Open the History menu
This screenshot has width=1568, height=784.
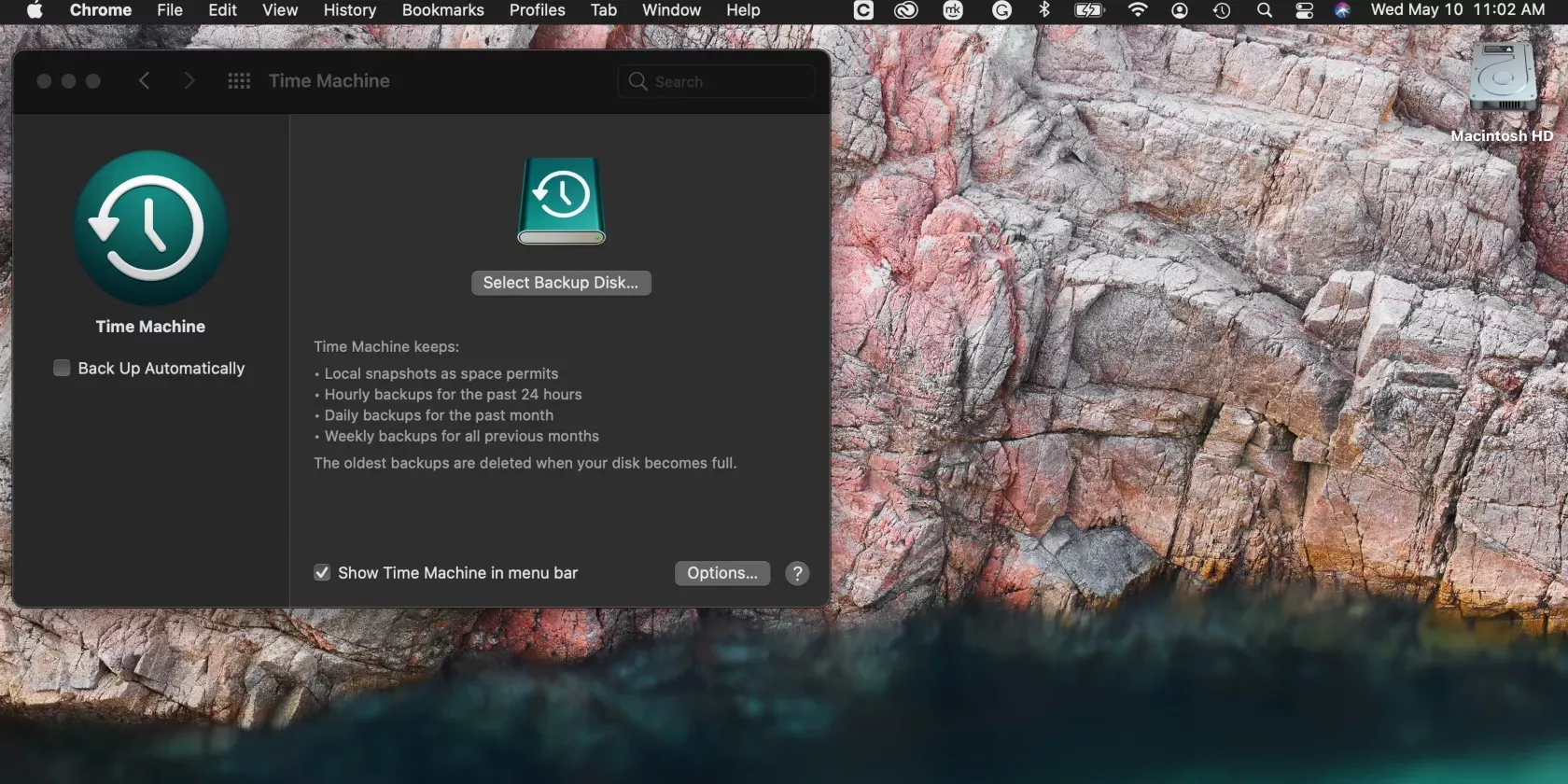point(349,10)
